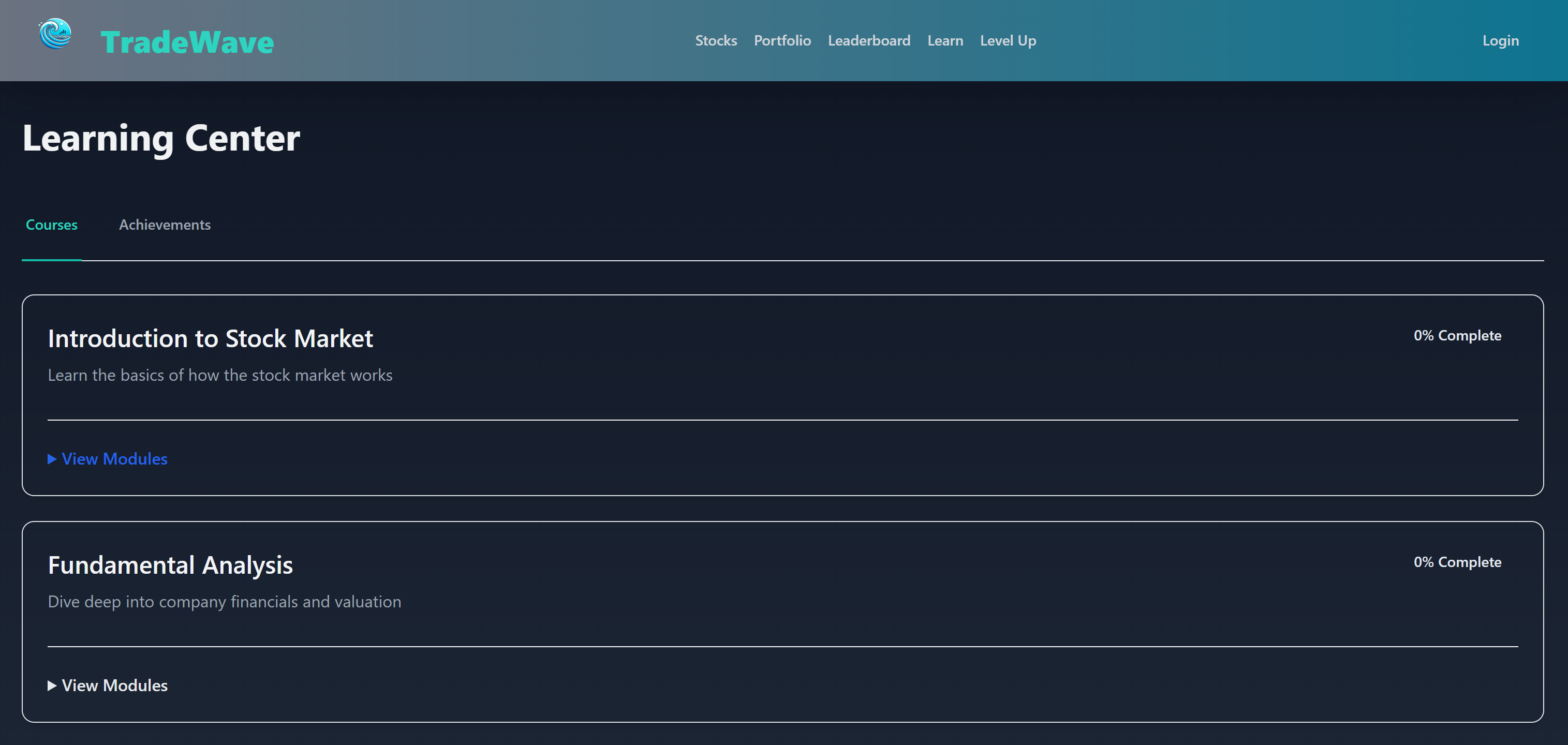Click the TradeWave brand name
1568x745 pixels.
click(187, 42)
